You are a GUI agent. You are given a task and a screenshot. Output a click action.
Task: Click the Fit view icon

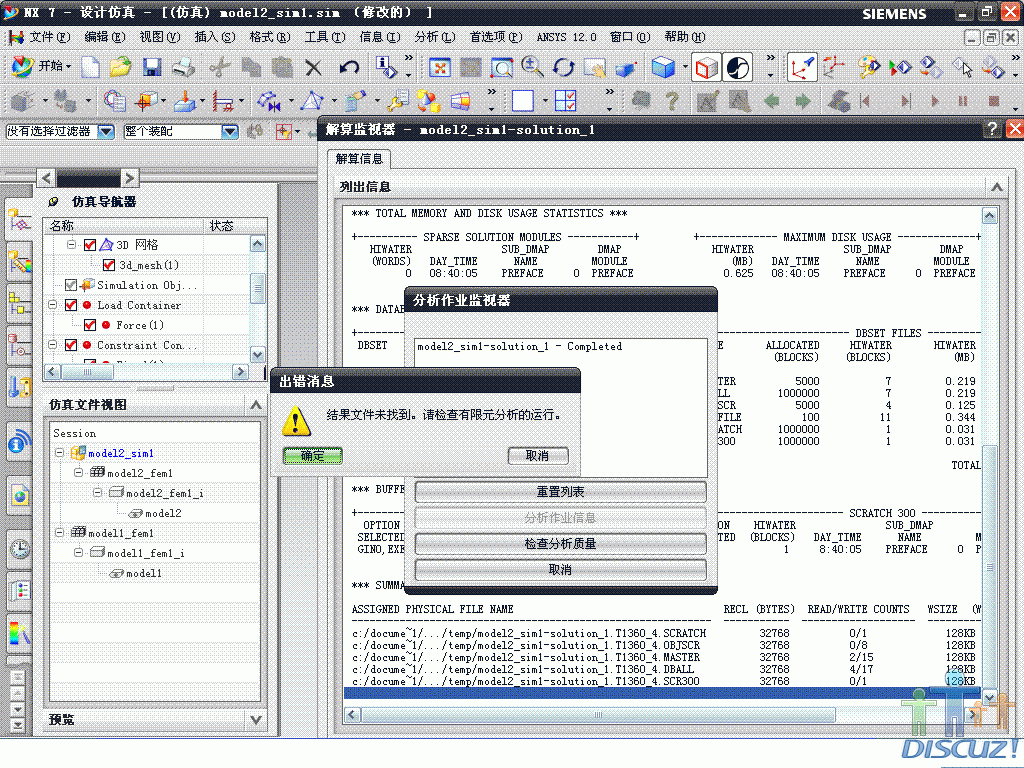pos(440,67)
